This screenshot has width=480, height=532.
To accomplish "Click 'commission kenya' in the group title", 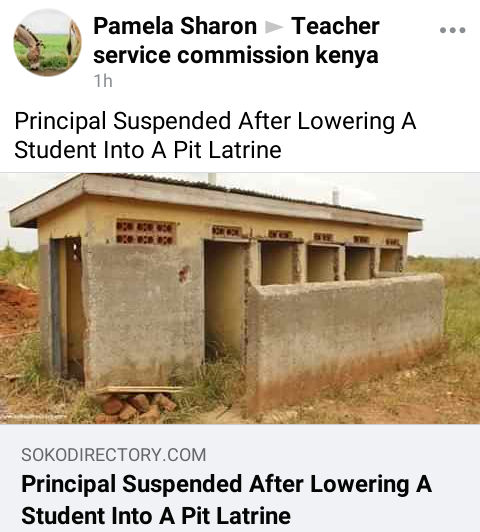I will [277, 55].
